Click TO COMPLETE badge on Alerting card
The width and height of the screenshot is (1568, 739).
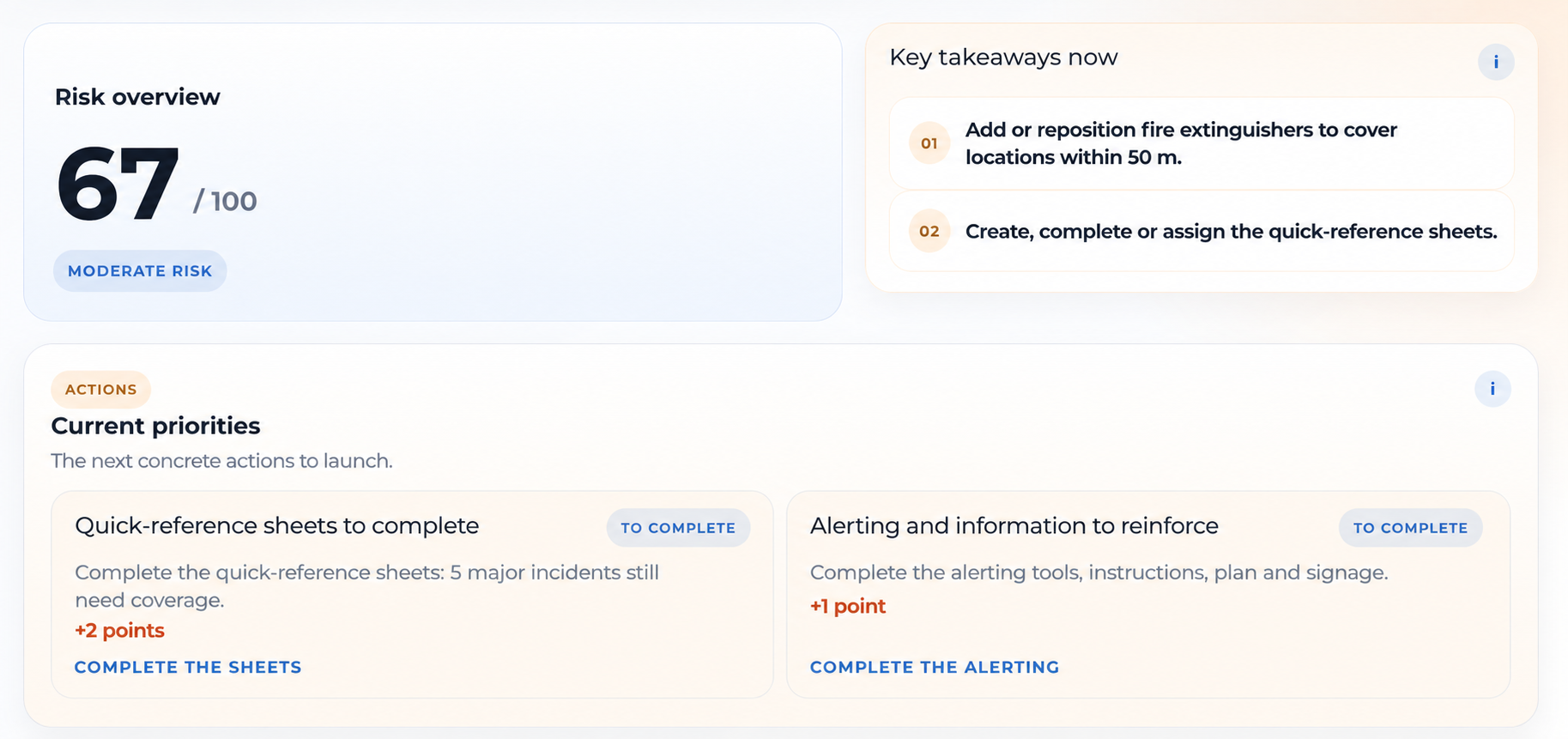[x=1411, y=528]
